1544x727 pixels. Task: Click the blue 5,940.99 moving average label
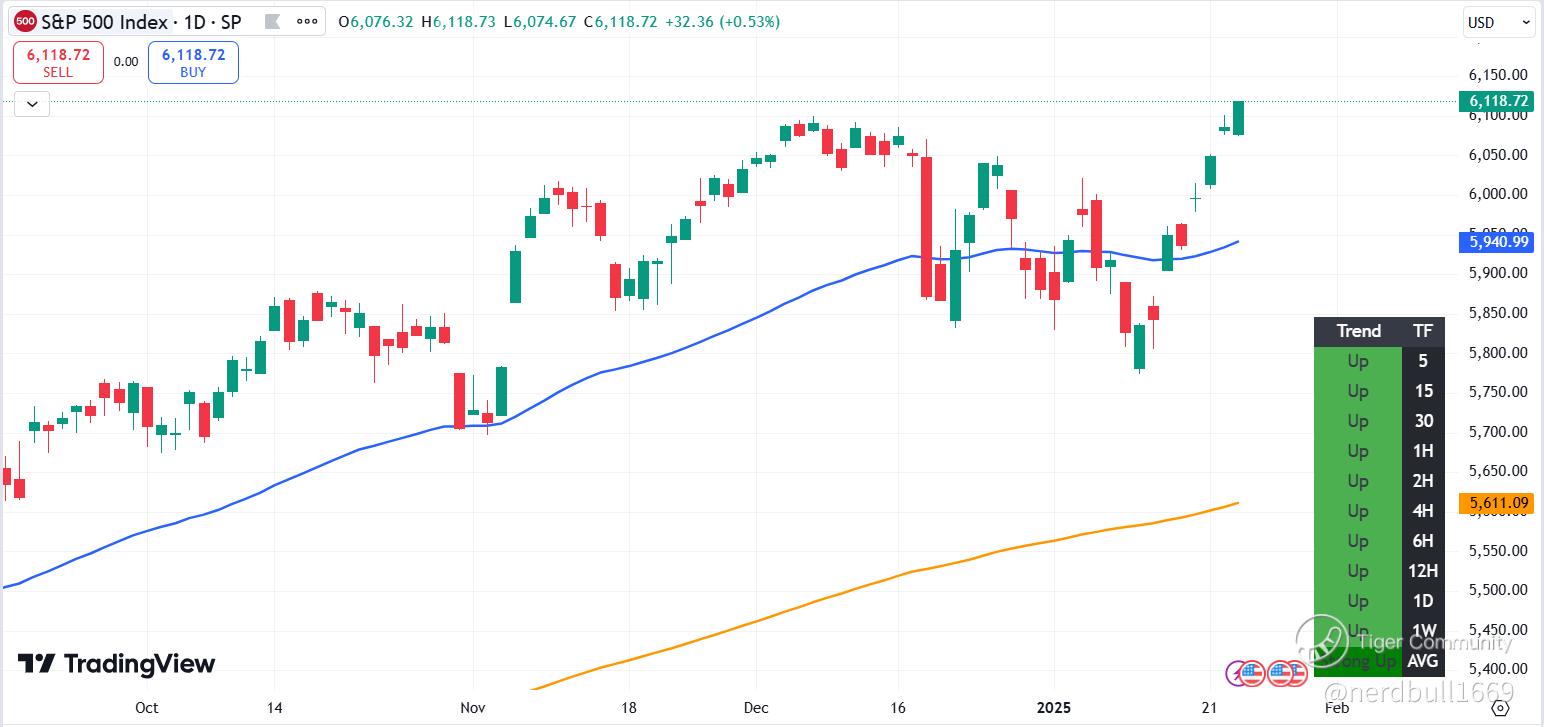pos(1495,241)
